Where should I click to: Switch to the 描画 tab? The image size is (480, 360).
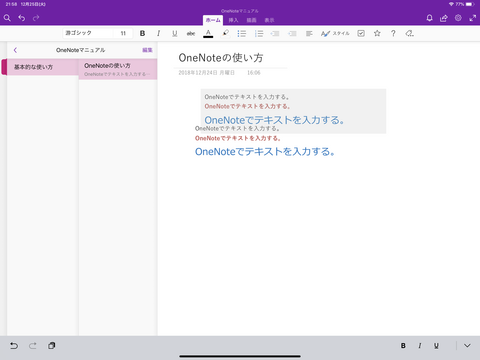tap(251, 20)
